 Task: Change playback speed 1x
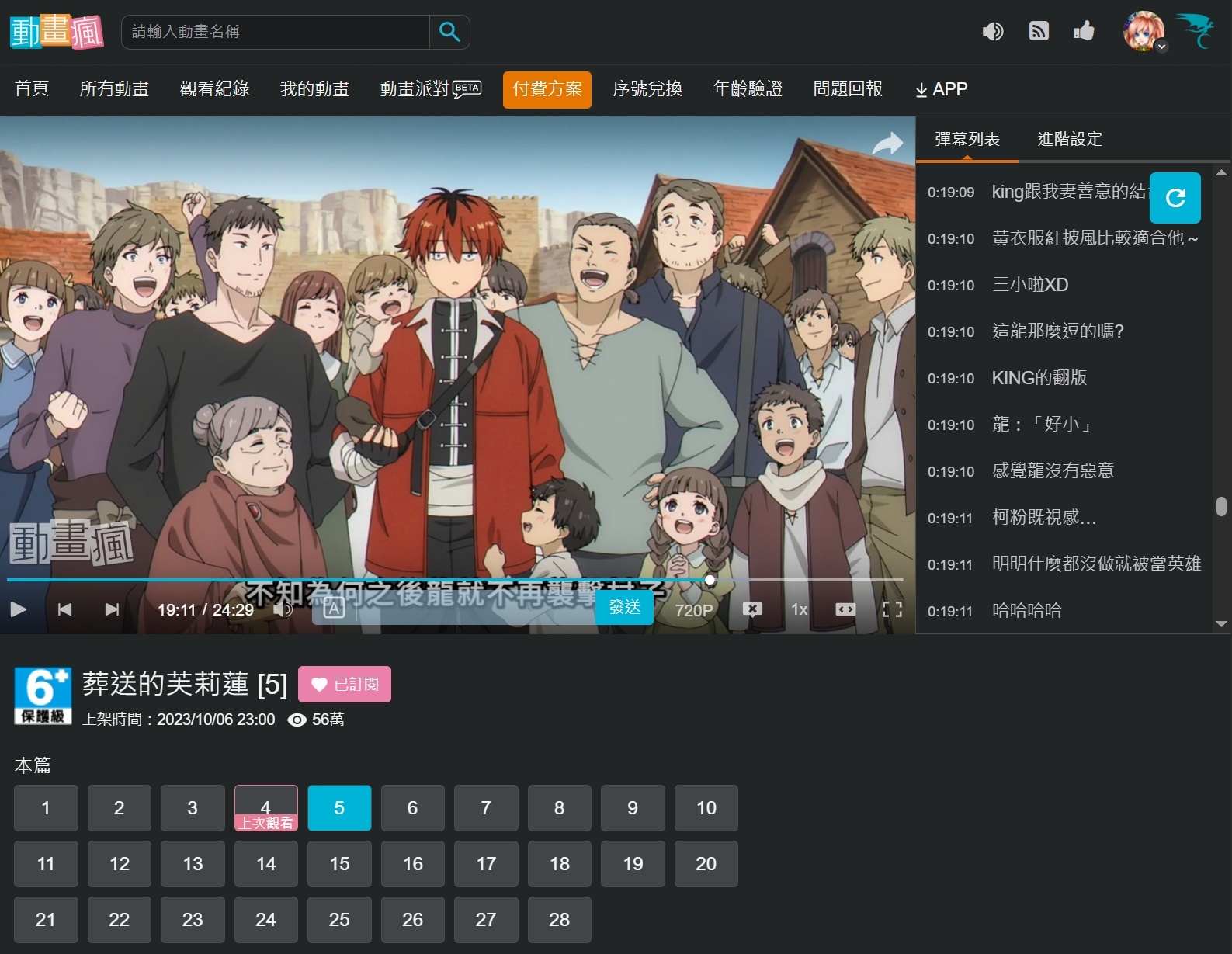(799, 609)
